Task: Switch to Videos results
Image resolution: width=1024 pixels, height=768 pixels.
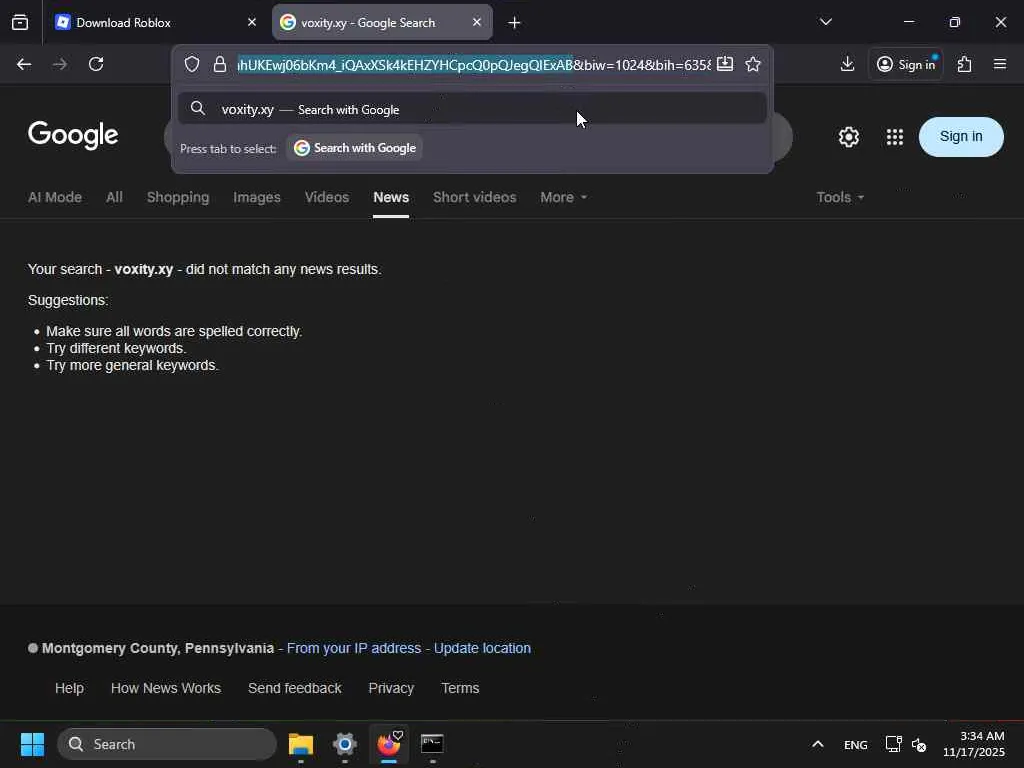Action: coord(327,197)
